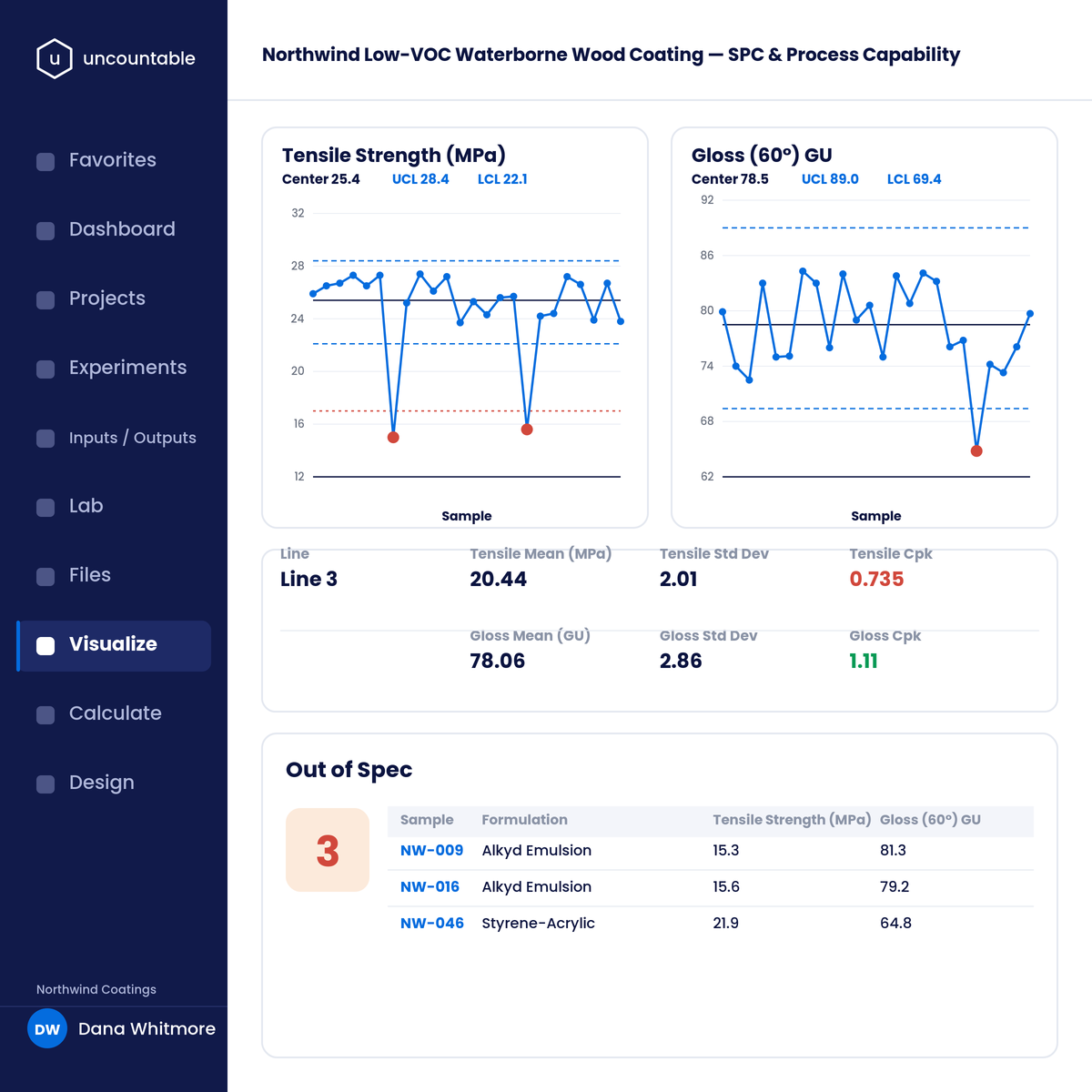Click the Calculate sidebar icon

coord(45,715)
